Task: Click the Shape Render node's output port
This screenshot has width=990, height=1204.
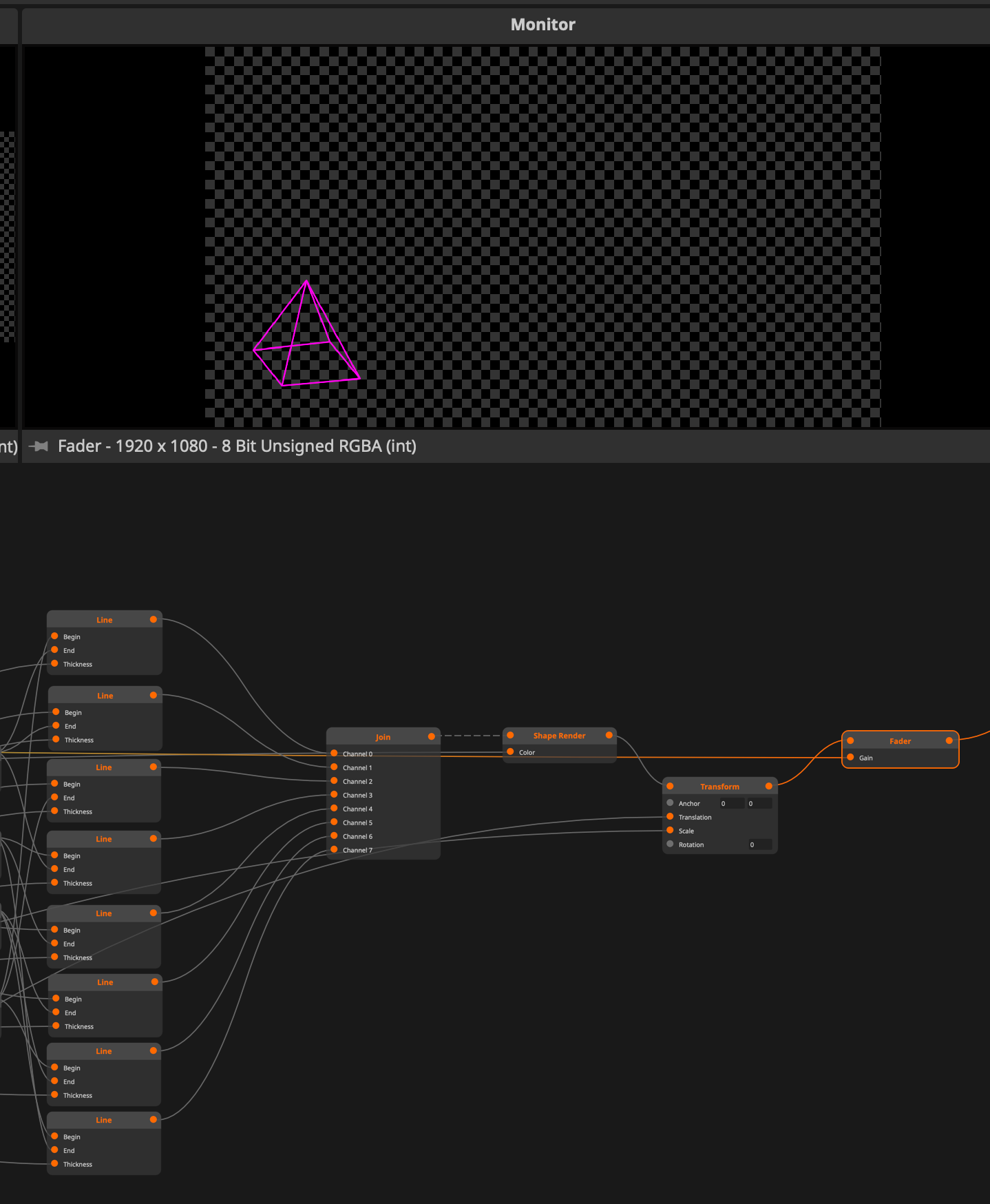Action: 609,735
